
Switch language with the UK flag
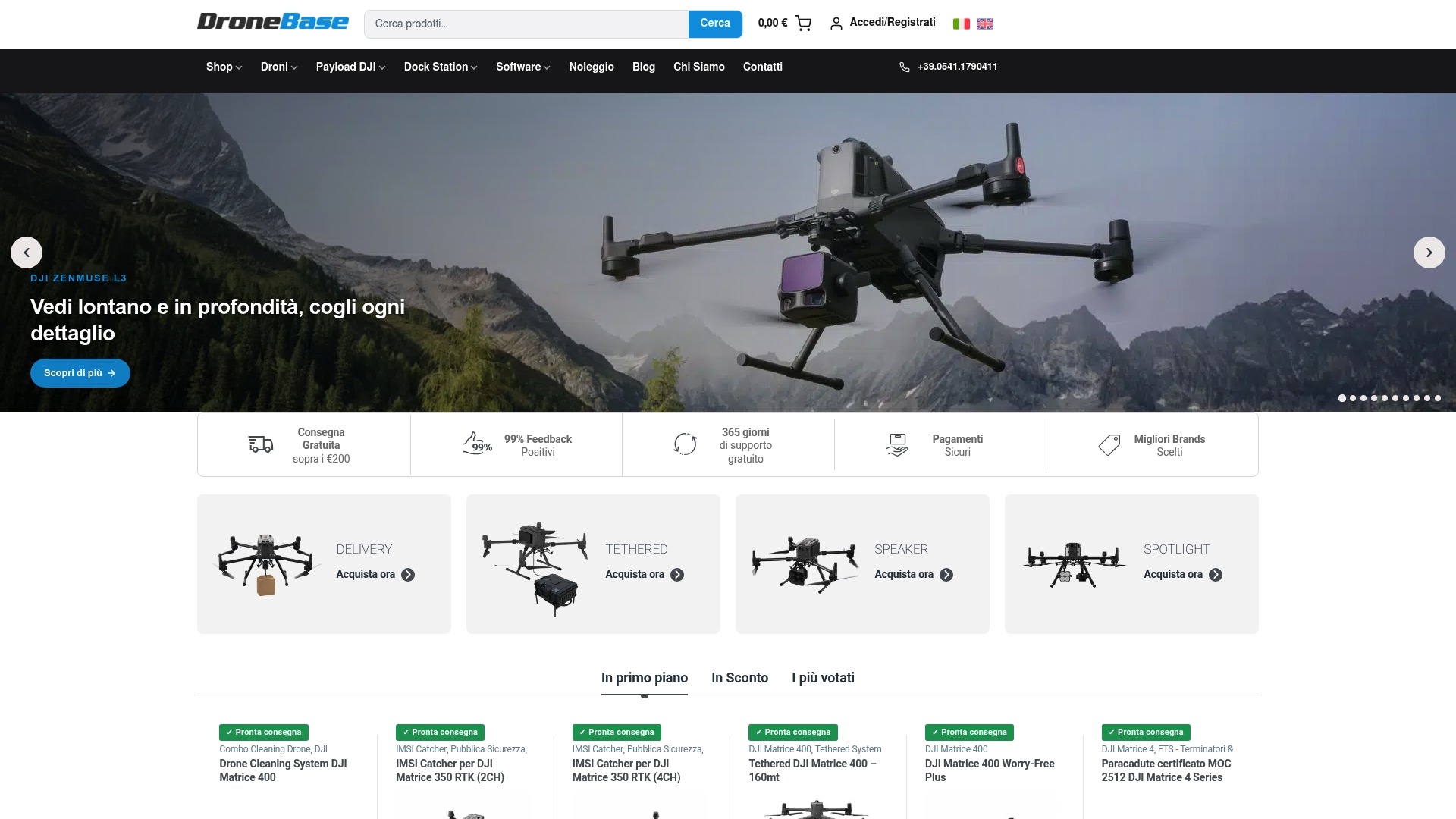tap(985, 24)
